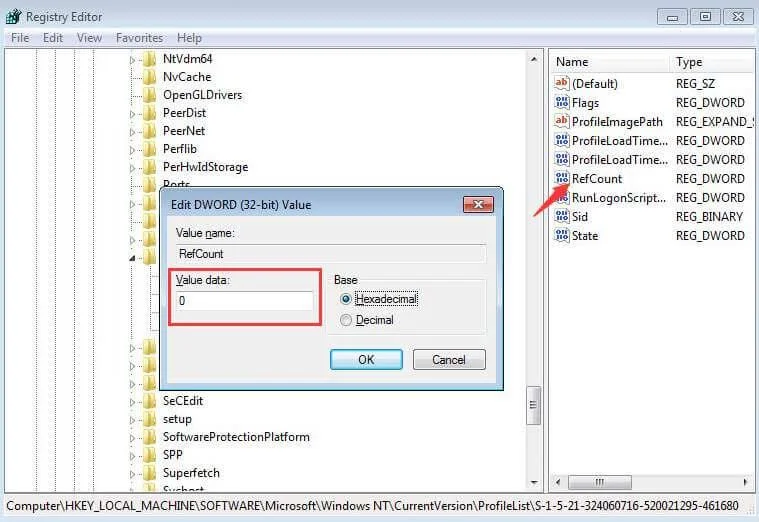This screenshot has width=759, height=522.
Task: Click the Registry Editor app icon in title bar
Action: (x=14, y=16)
